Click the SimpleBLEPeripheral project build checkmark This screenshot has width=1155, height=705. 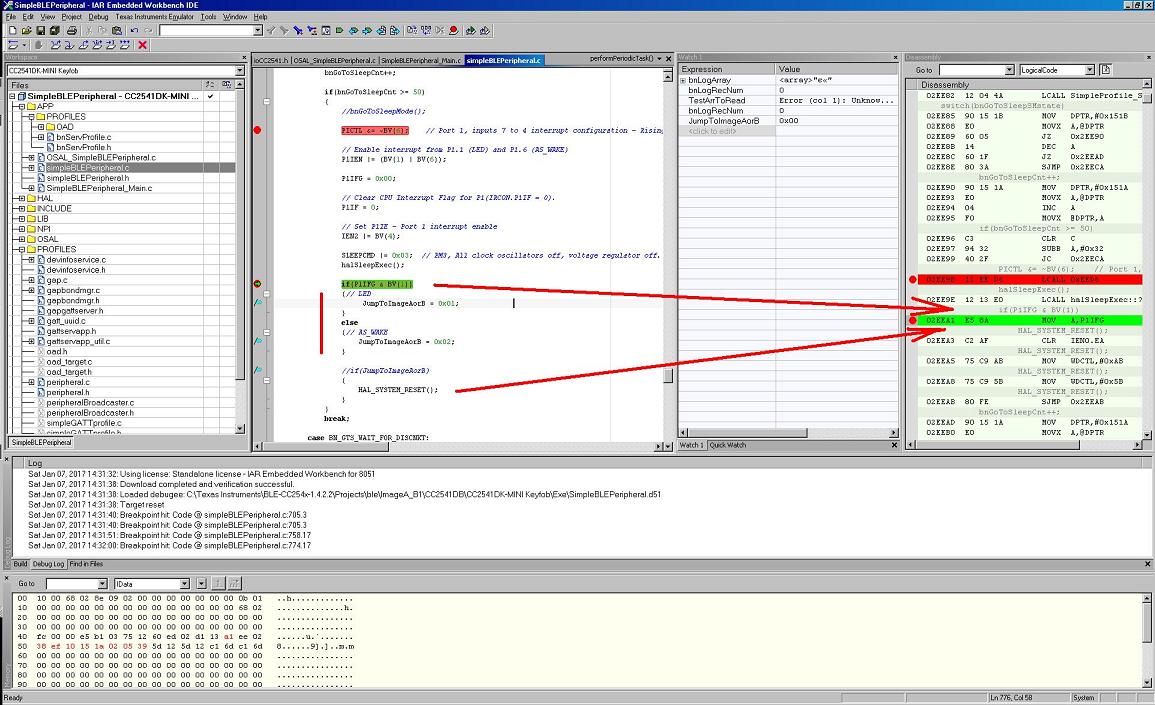(x=210, y=96)
